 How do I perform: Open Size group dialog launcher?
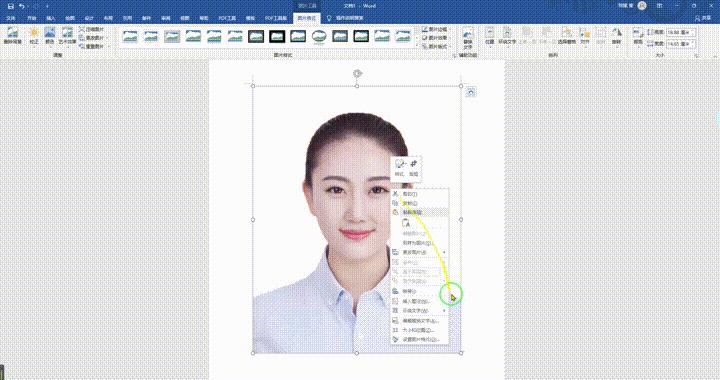pyautogui.click(x=696, y=56)
